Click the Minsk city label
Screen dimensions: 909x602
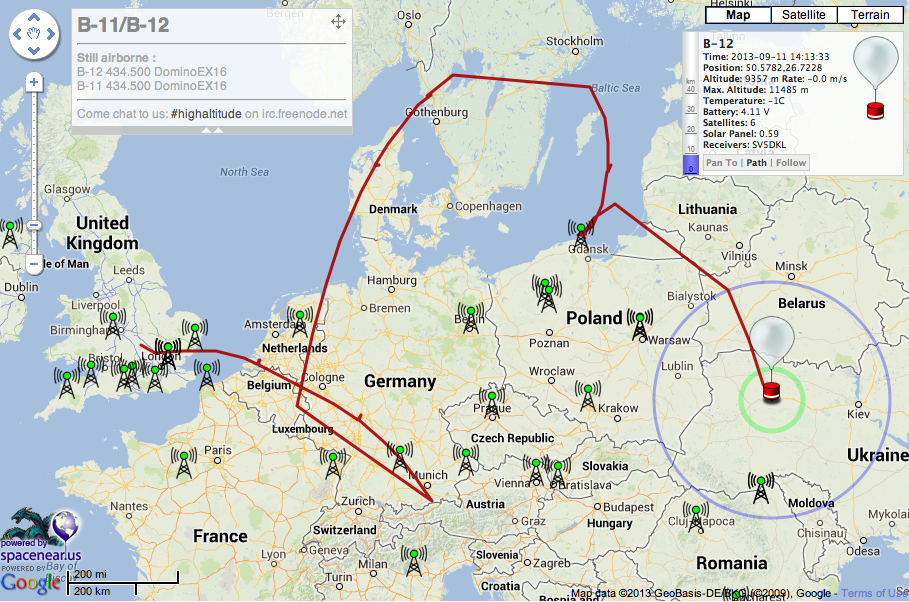tap(791, 266)
